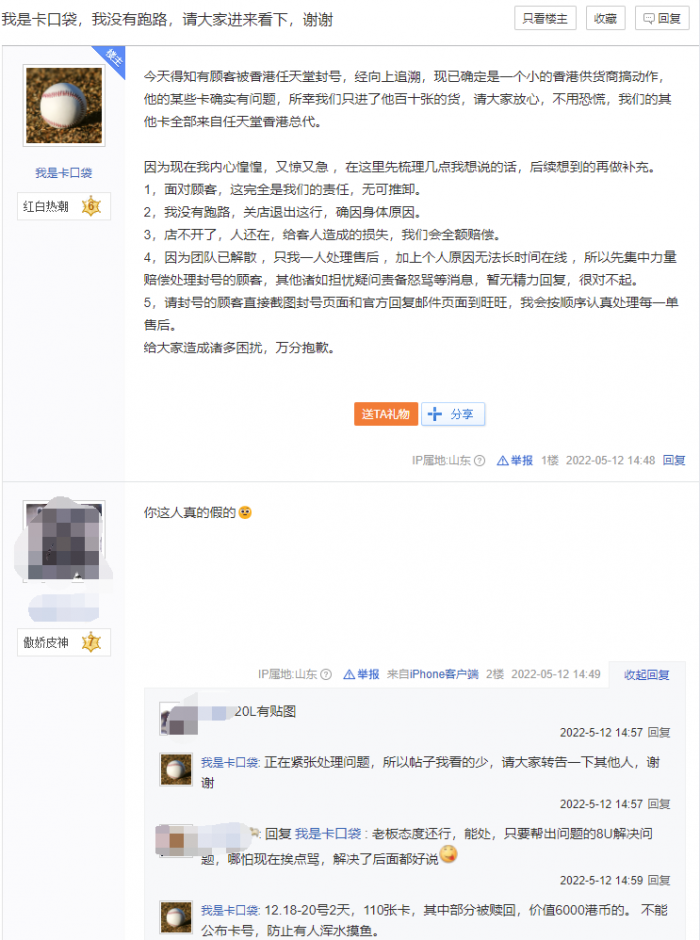
Task: Click the orange 送TA礼物 button
Action: [385, 414]
